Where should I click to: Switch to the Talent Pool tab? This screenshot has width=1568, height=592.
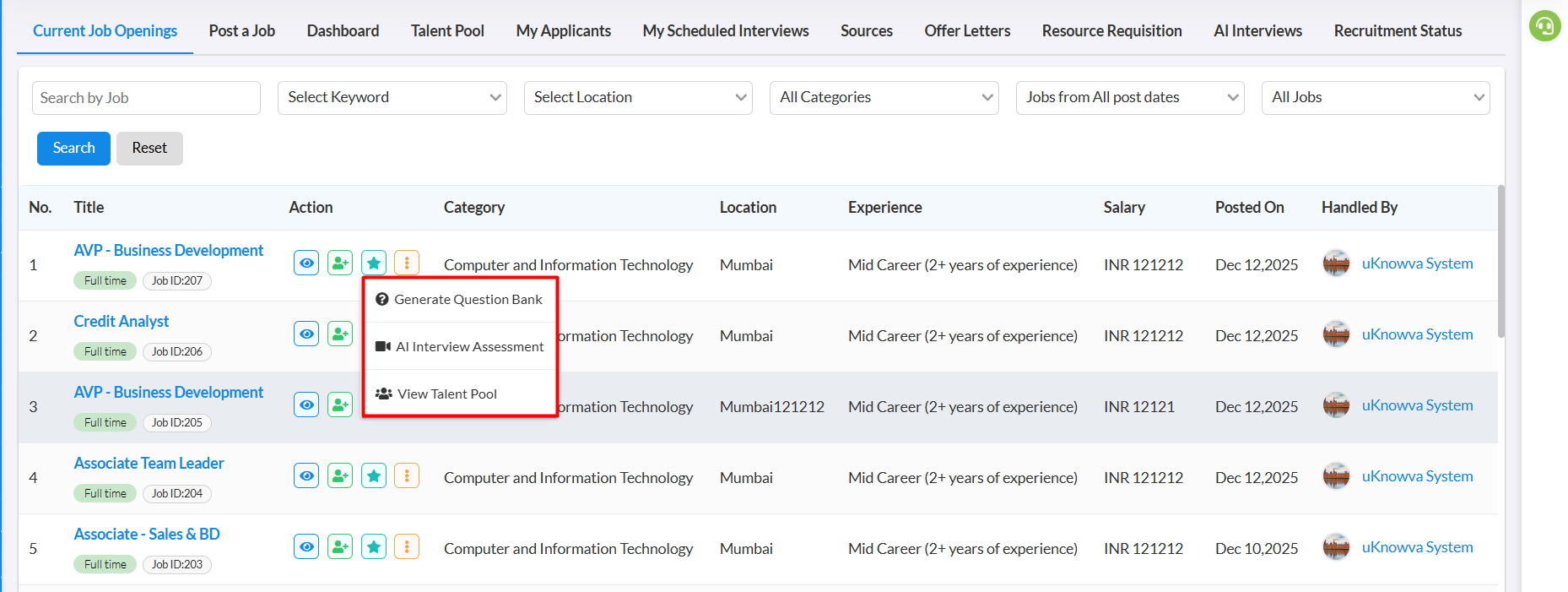(447, 31)
